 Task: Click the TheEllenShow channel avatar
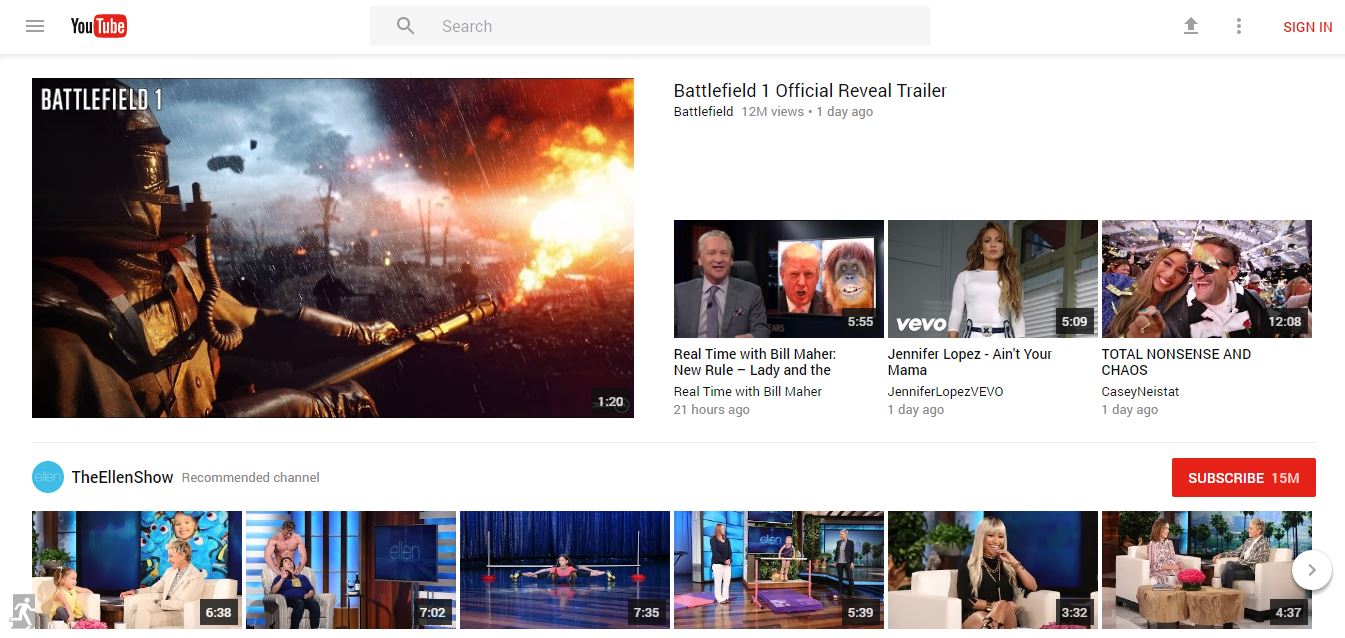pyautogui.click(x=48, y=478)
